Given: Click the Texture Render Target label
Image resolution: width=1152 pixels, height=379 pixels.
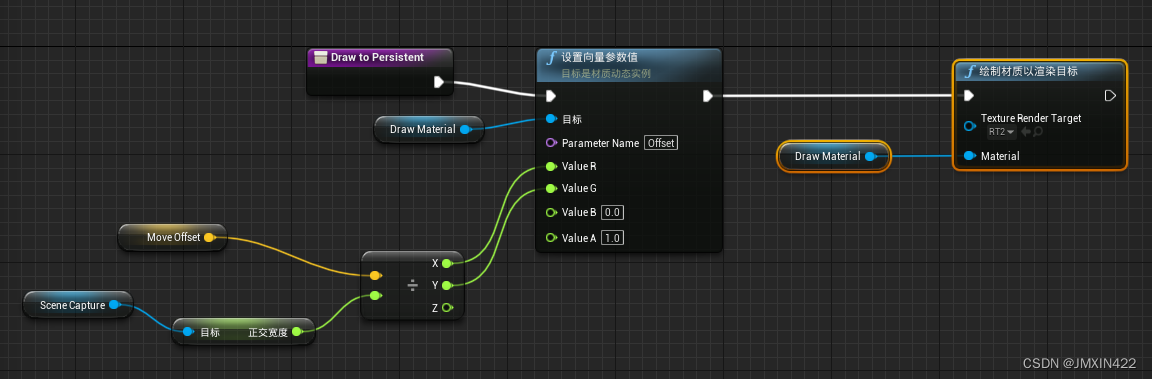Looking at the screenshot, I should (1031, 118).
